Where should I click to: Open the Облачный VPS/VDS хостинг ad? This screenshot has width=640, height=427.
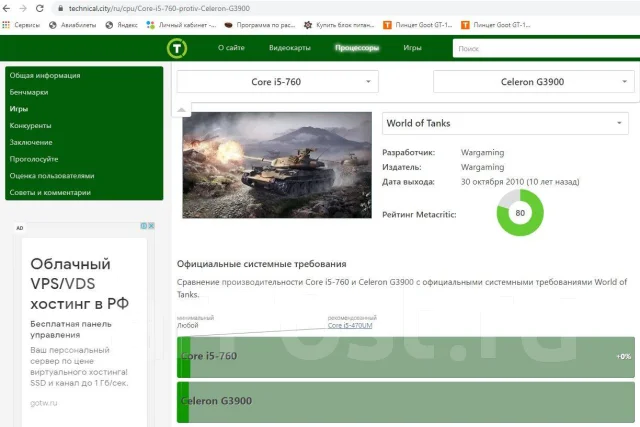tap(80, 284)
